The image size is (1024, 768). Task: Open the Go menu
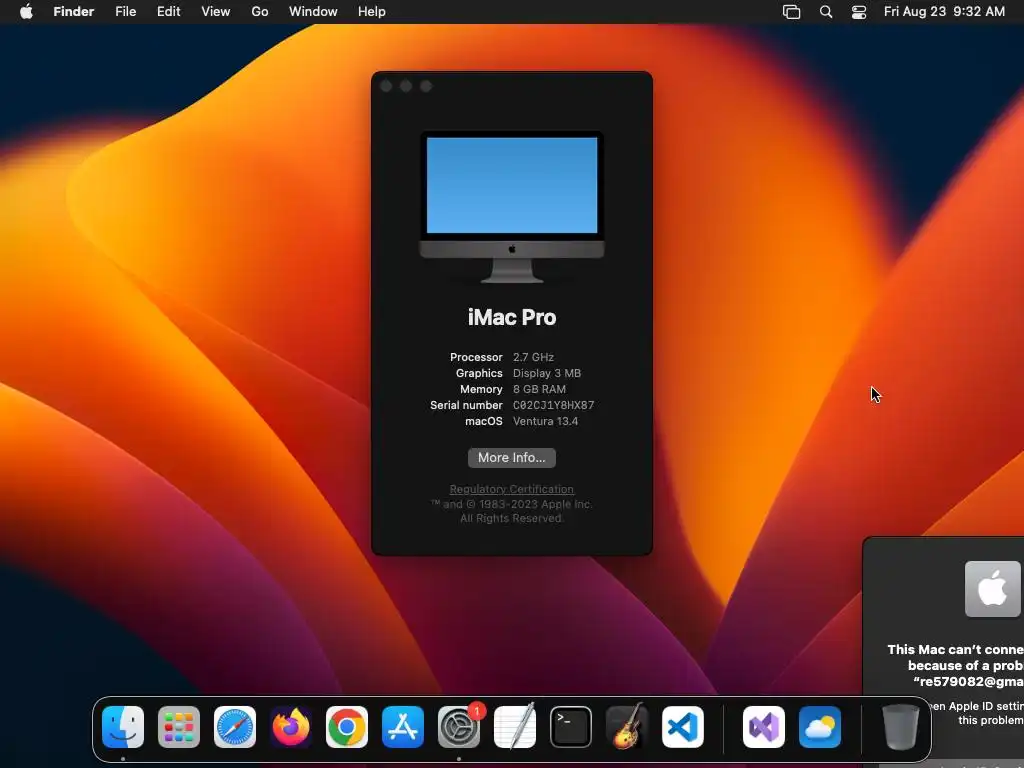pyautogui.click(x=260, y=12)
